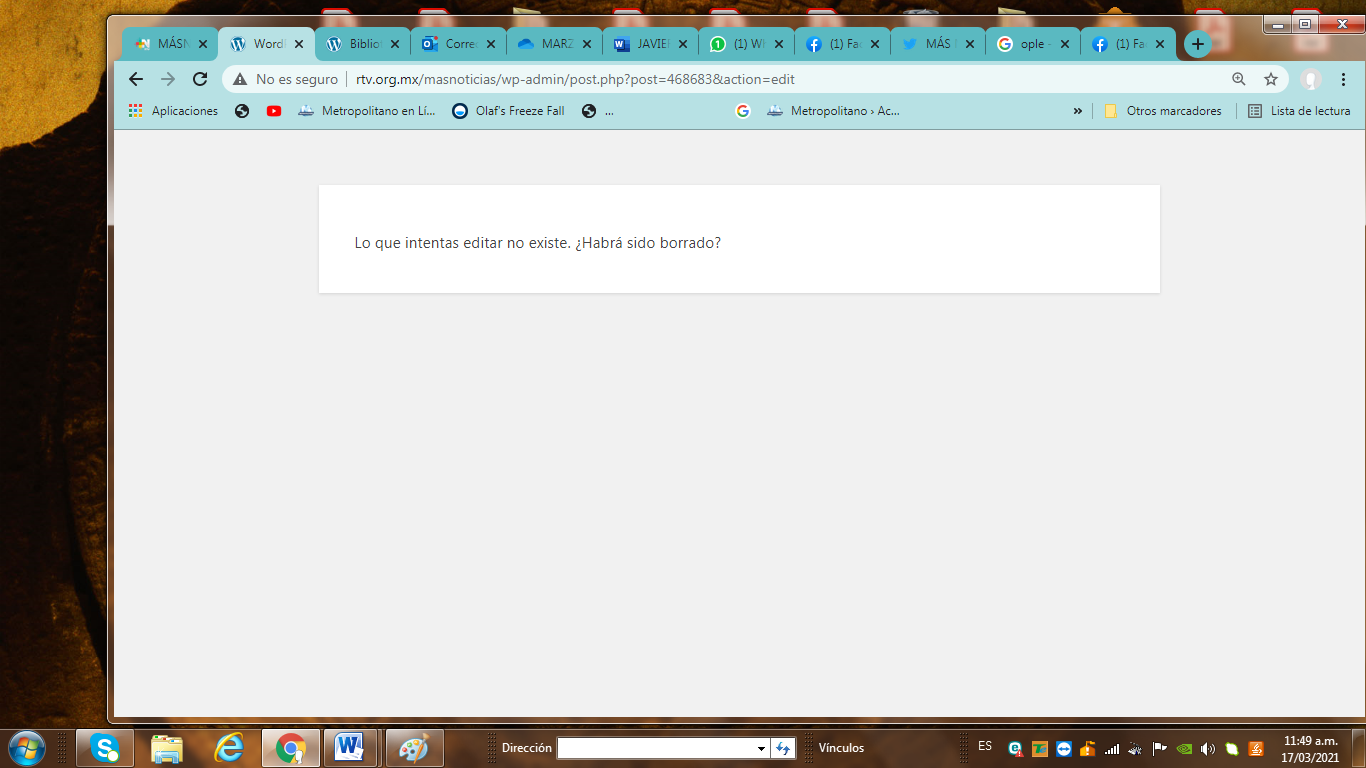Click the browser forward arrow
This screenshot has width=1366, height=768.
pyautogui.click(x=168, y=79)
